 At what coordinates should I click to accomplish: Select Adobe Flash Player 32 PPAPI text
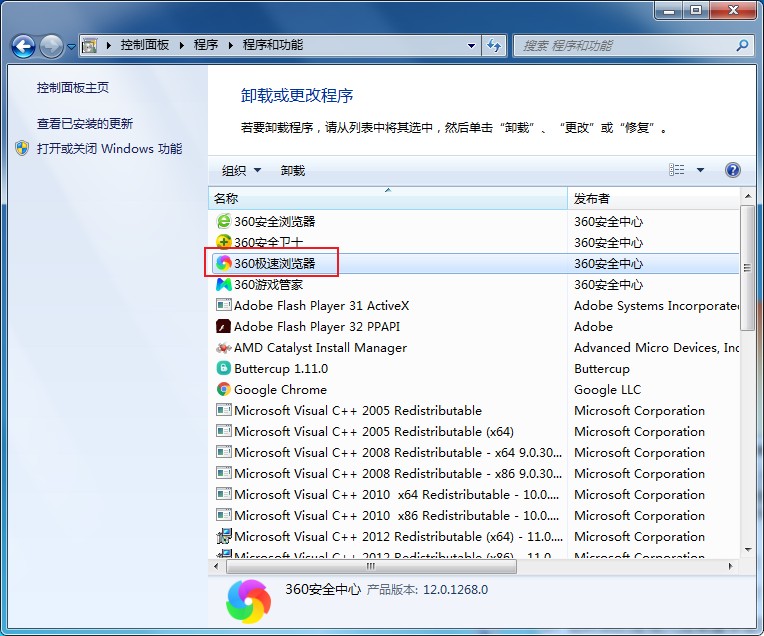click(x=317, y=327)
